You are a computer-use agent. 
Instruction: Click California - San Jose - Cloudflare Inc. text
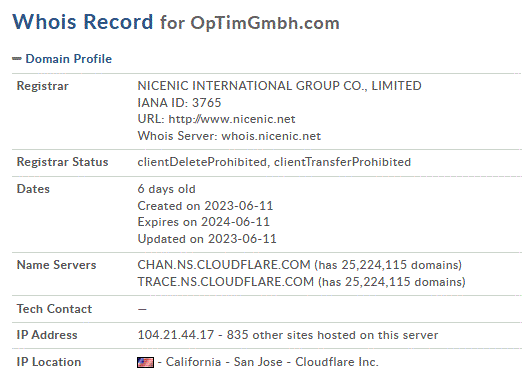[272, 362]
